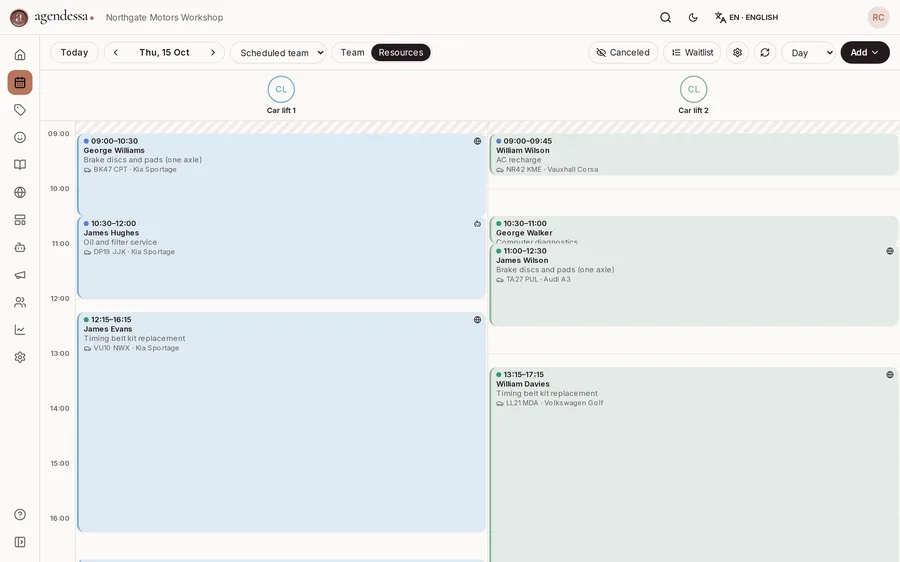900x562 pixels.
Task: Open the Thu, 15 Oct date picker
Action: pos(164,52)
